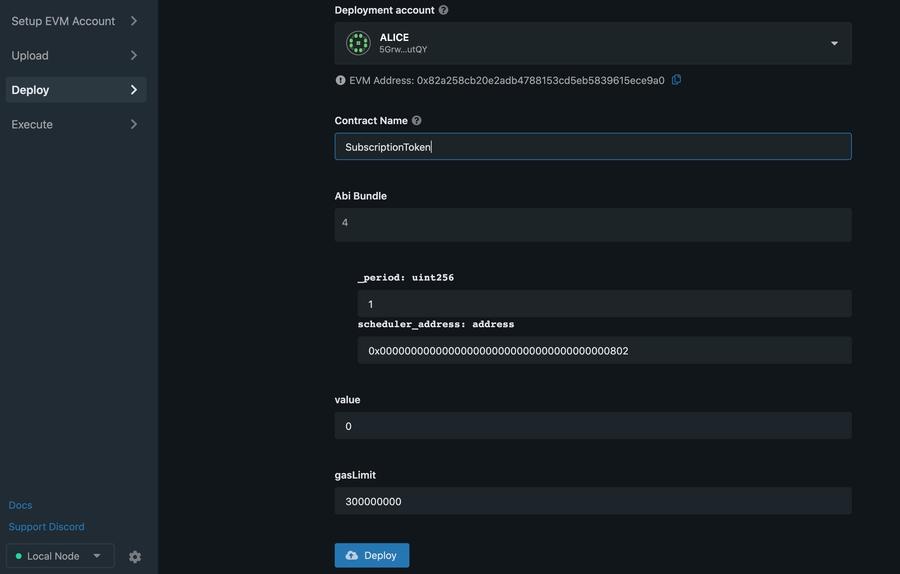Click the EVM Address info icon
The height and width of the screenshot is (574, 900).
coord(340,80)
